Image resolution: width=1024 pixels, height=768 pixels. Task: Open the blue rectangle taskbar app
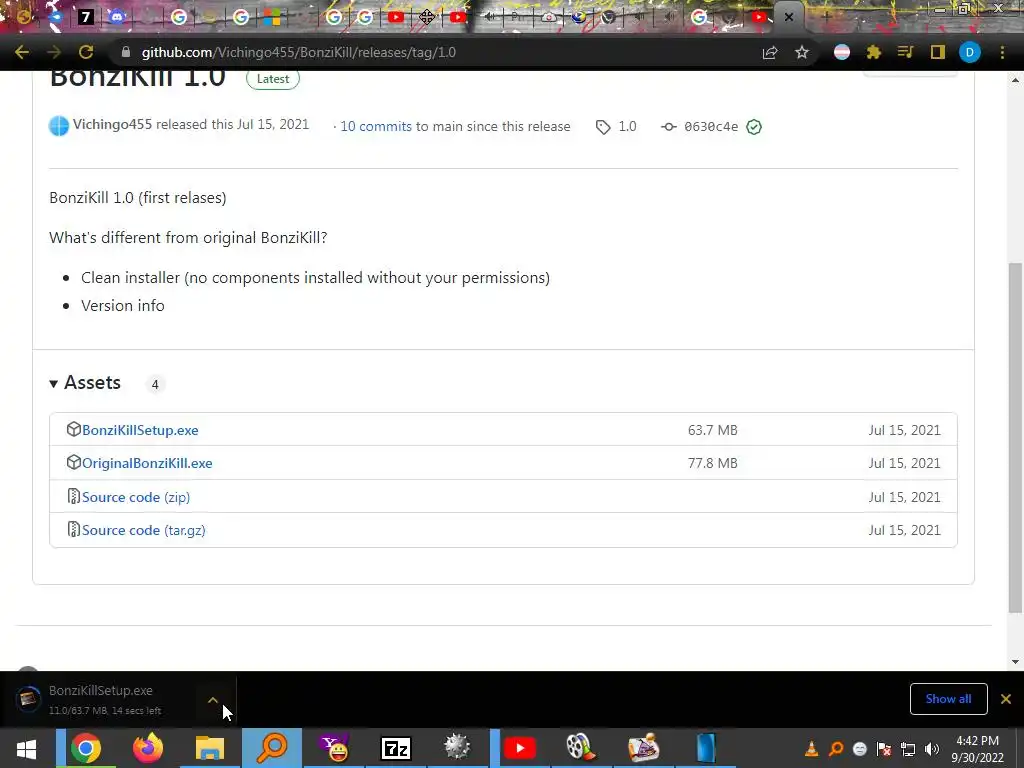[x=706, y=748]
